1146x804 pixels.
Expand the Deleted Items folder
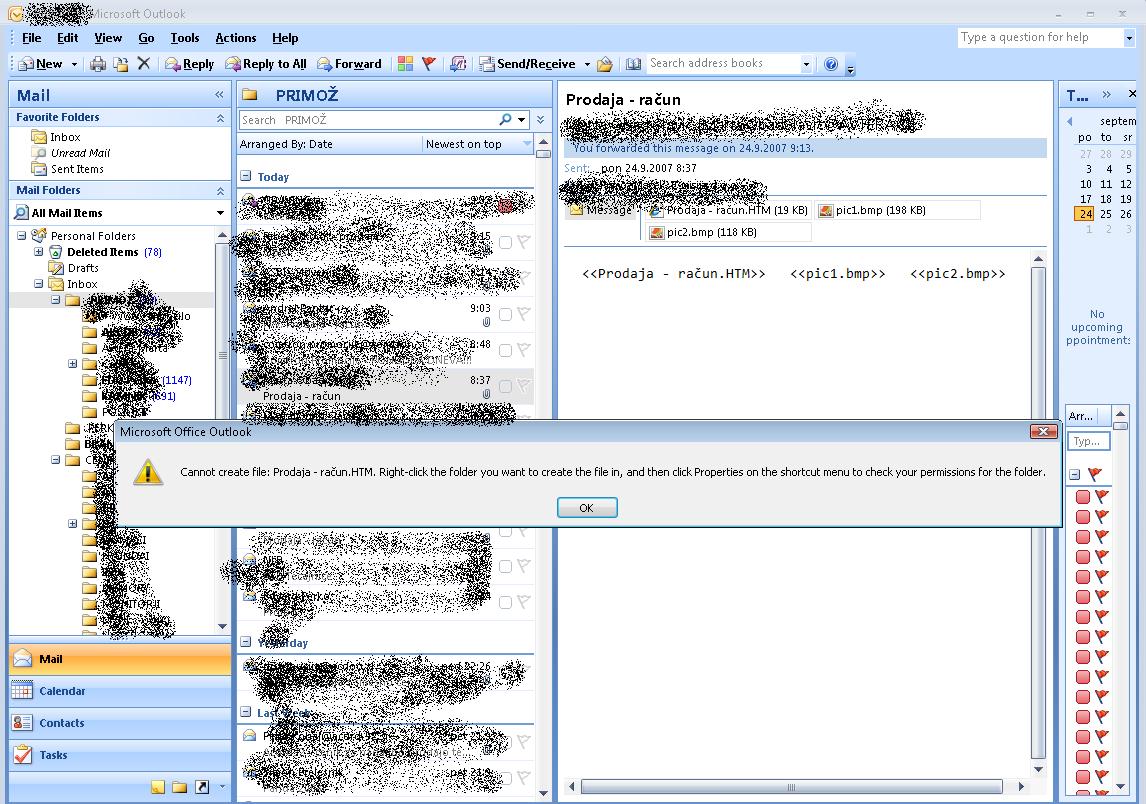click(x=39, y=251)
